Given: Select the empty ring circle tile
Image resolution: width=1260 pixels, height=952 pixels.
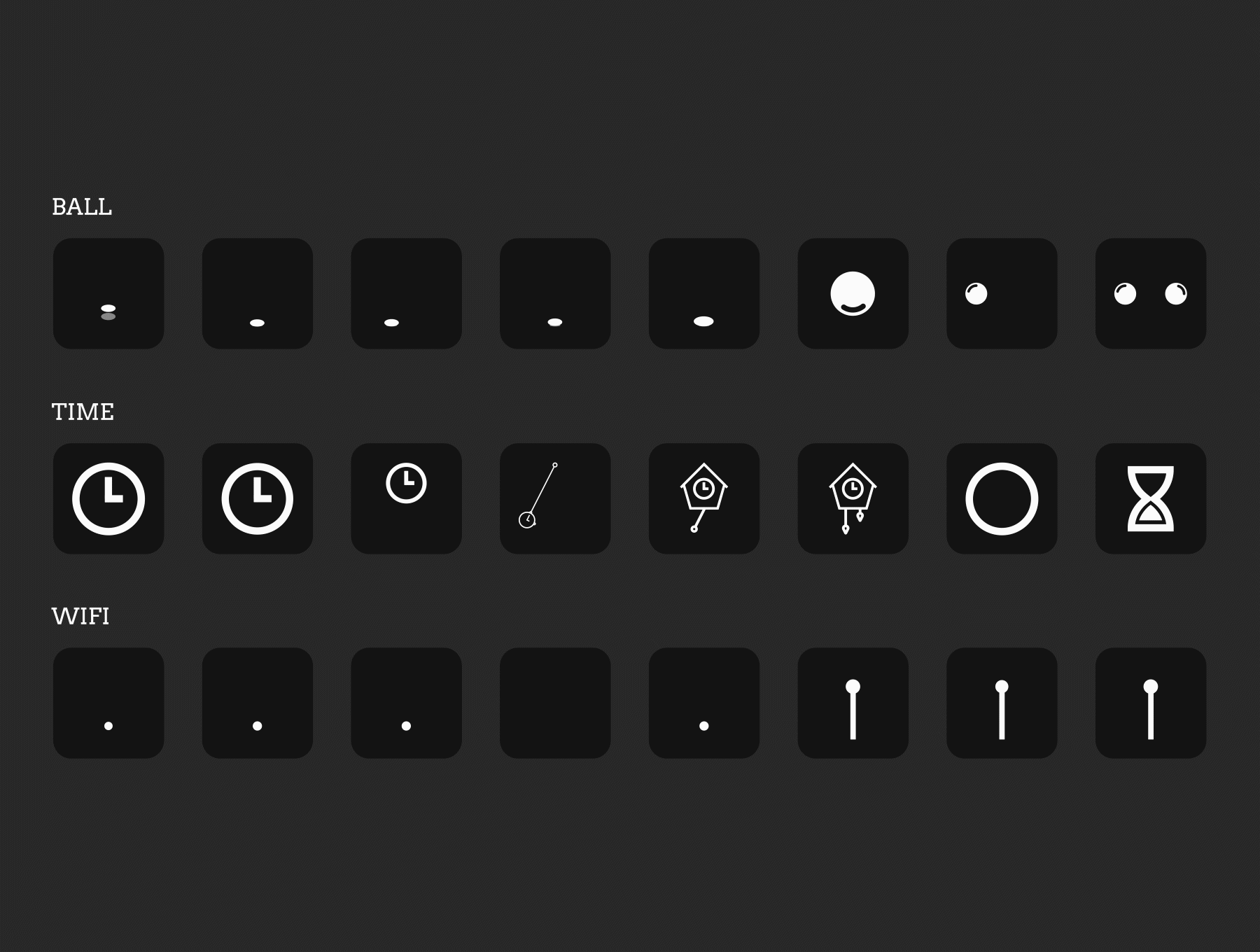Looking at the screenshot, I should coord(1002,498).
